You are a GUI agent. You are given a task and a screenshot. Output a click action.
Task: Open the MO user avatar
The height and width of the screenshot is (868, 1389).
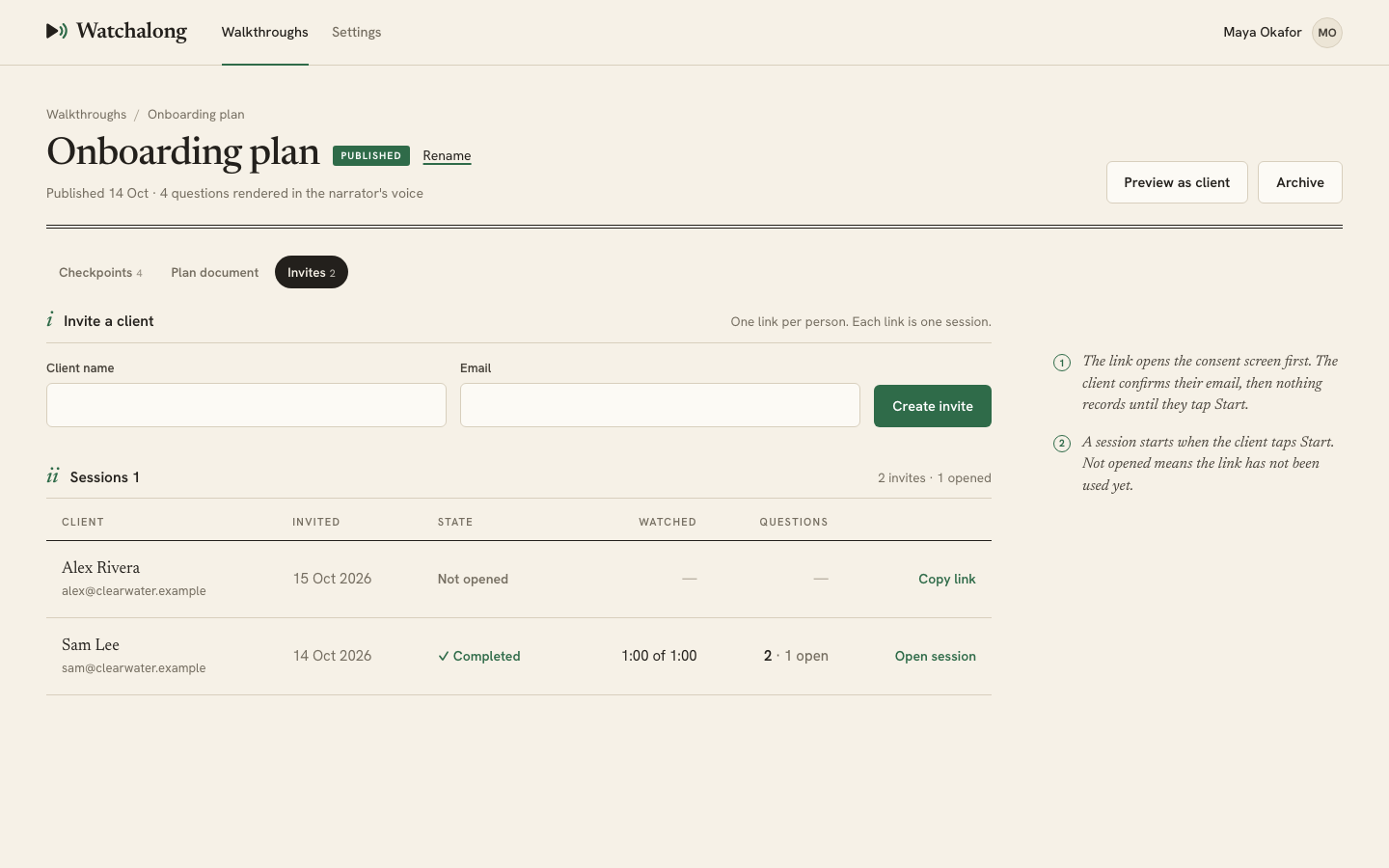(1327, 32)
